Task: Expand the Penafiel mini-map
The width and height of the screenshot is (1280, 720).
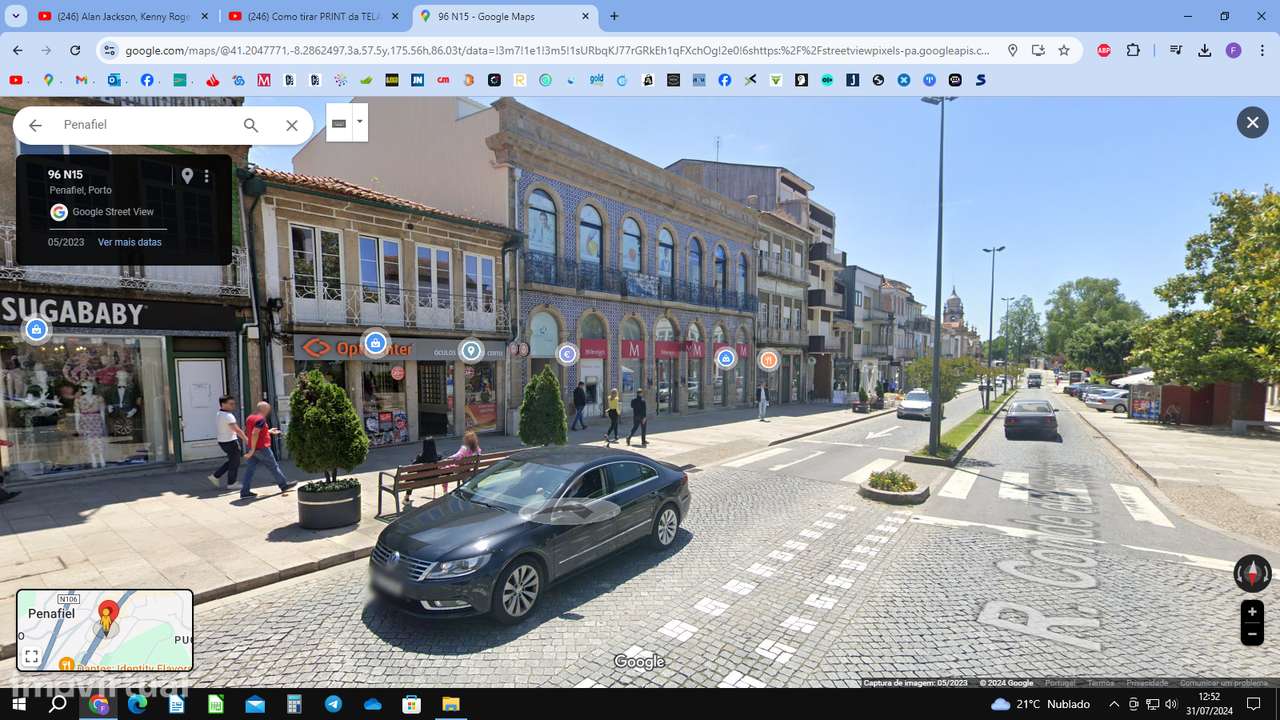Action: [30, 657]
